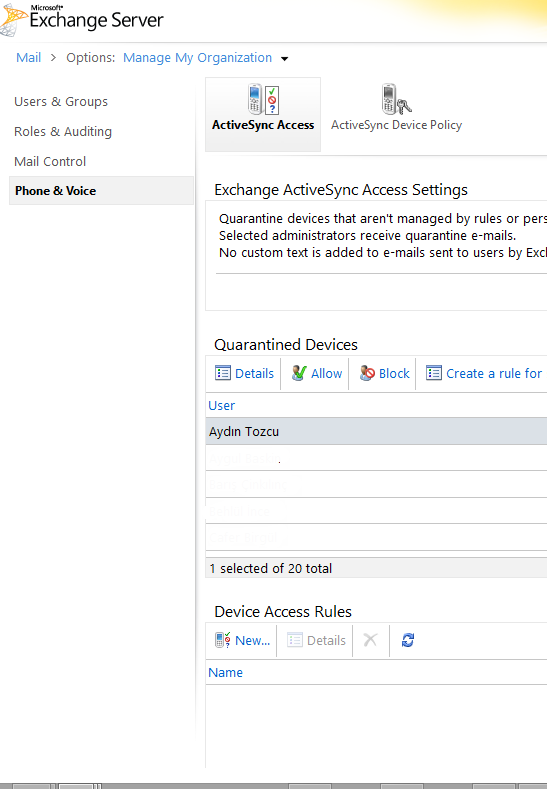Click the Details list icon under Quarantined Devices
The height and width of the screenshot is (789, 547).
[x=223, y=373]
